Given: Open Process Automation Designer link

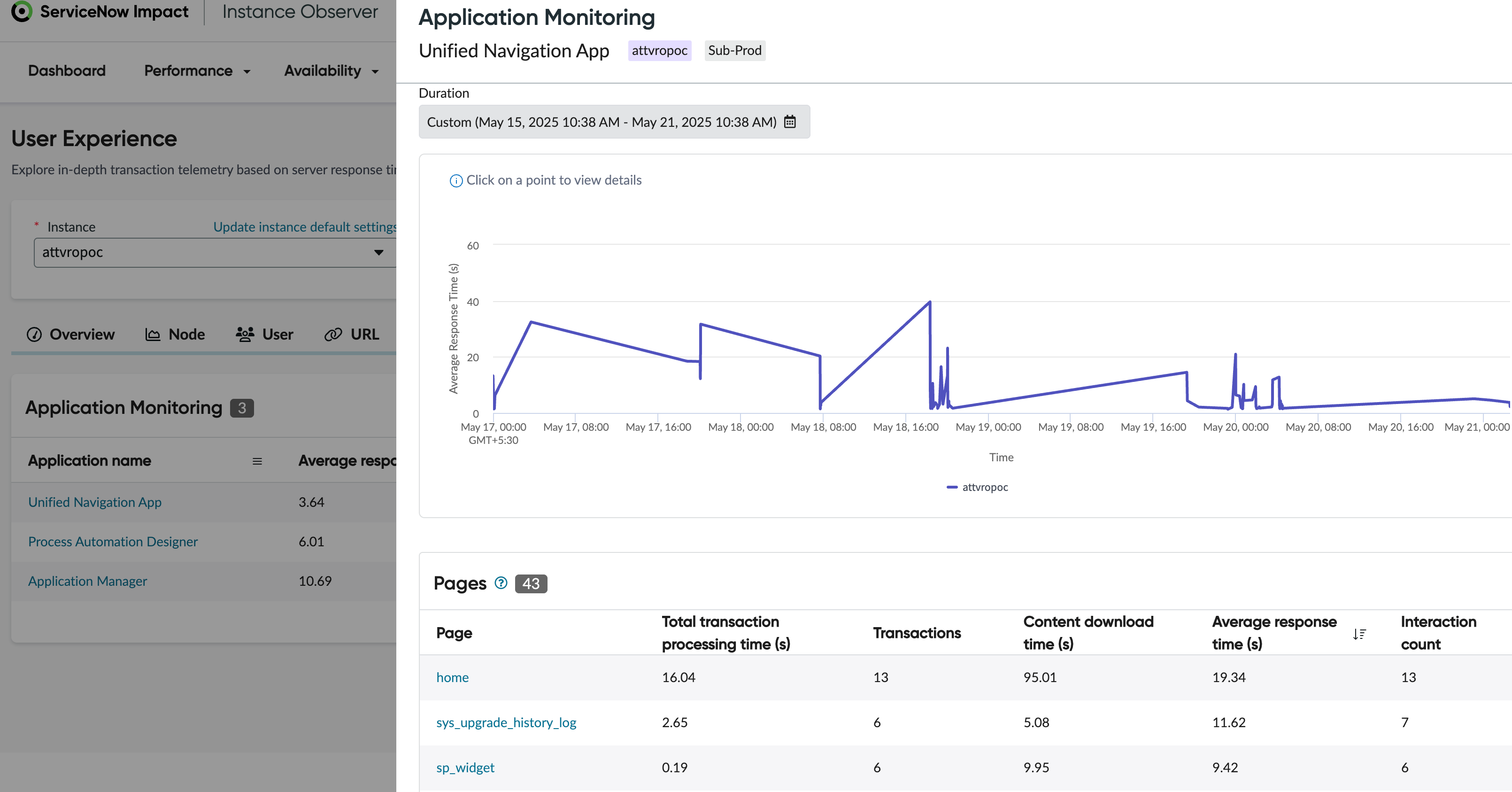Looking at the screenshot, I should coord(113,542).
